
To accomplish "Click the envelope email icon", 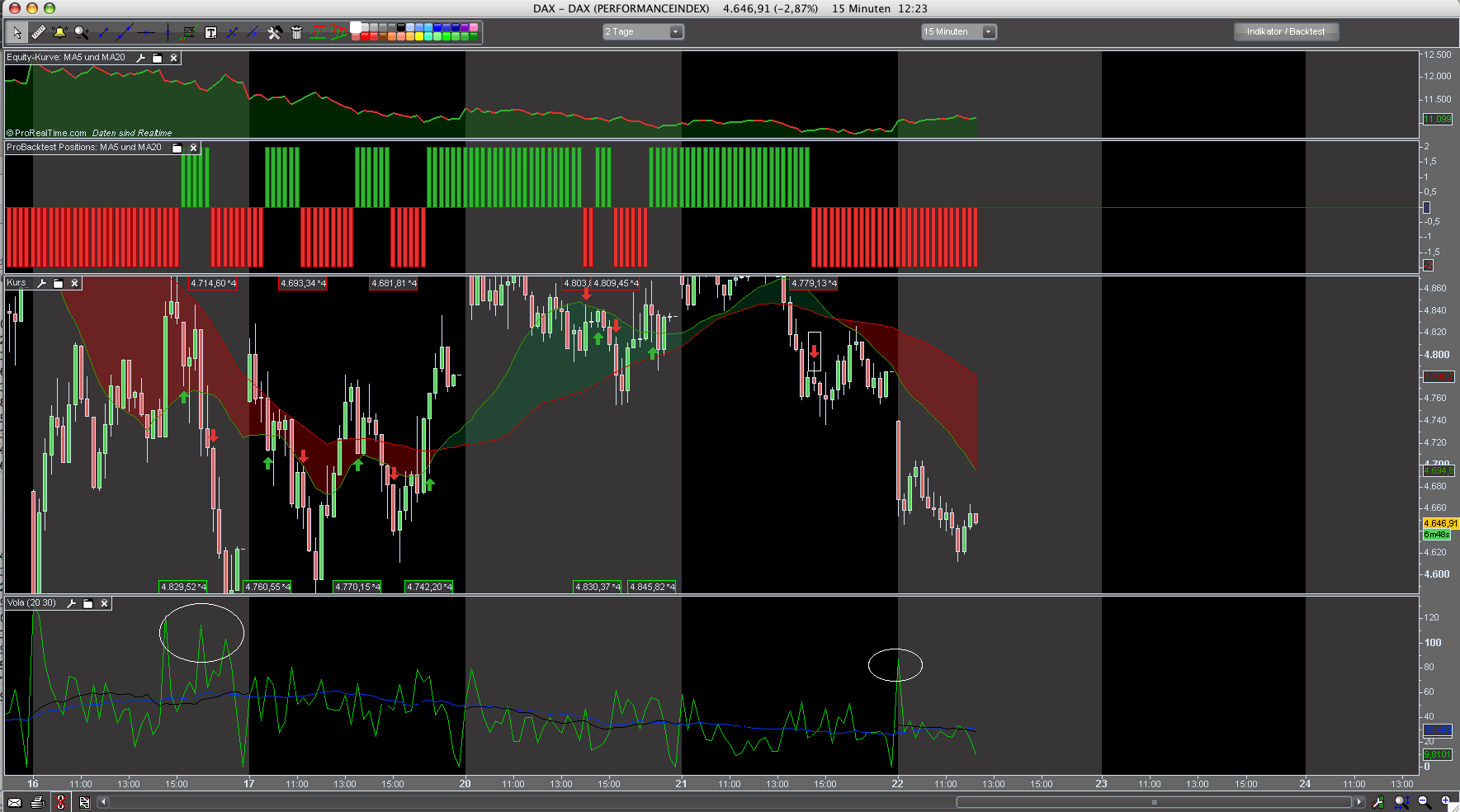I will pos(15,802).
